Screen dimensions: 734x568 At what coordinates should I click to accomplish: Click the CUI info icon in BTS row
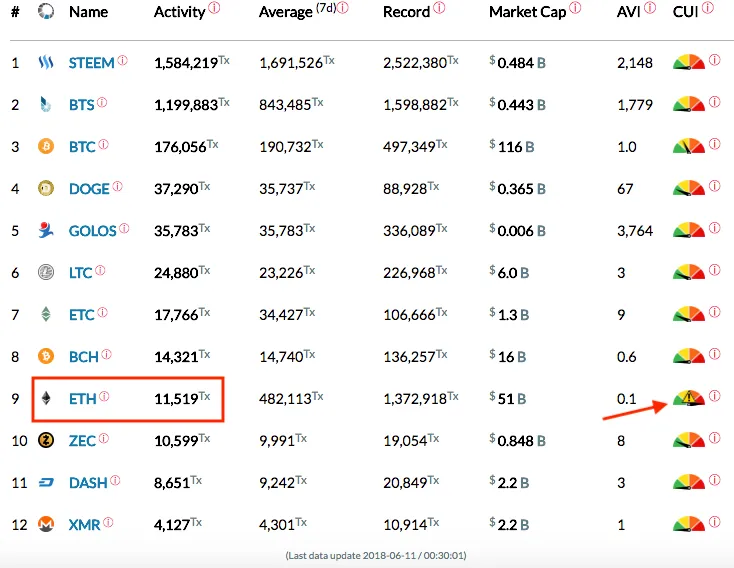pos(715,102)
